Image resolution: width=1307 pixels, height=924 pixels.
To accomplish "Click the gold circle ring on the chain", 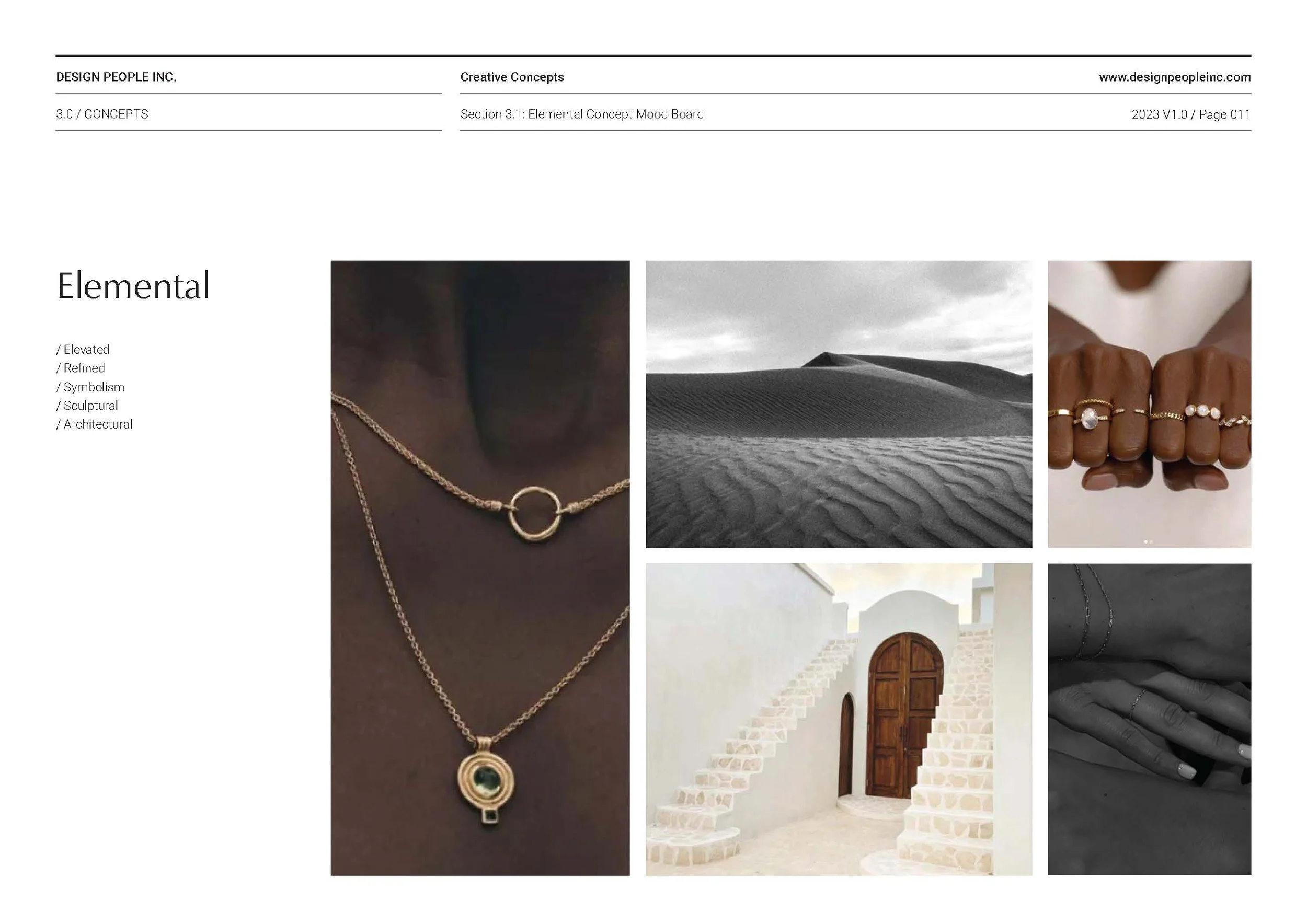I will (x=533, y=513).
